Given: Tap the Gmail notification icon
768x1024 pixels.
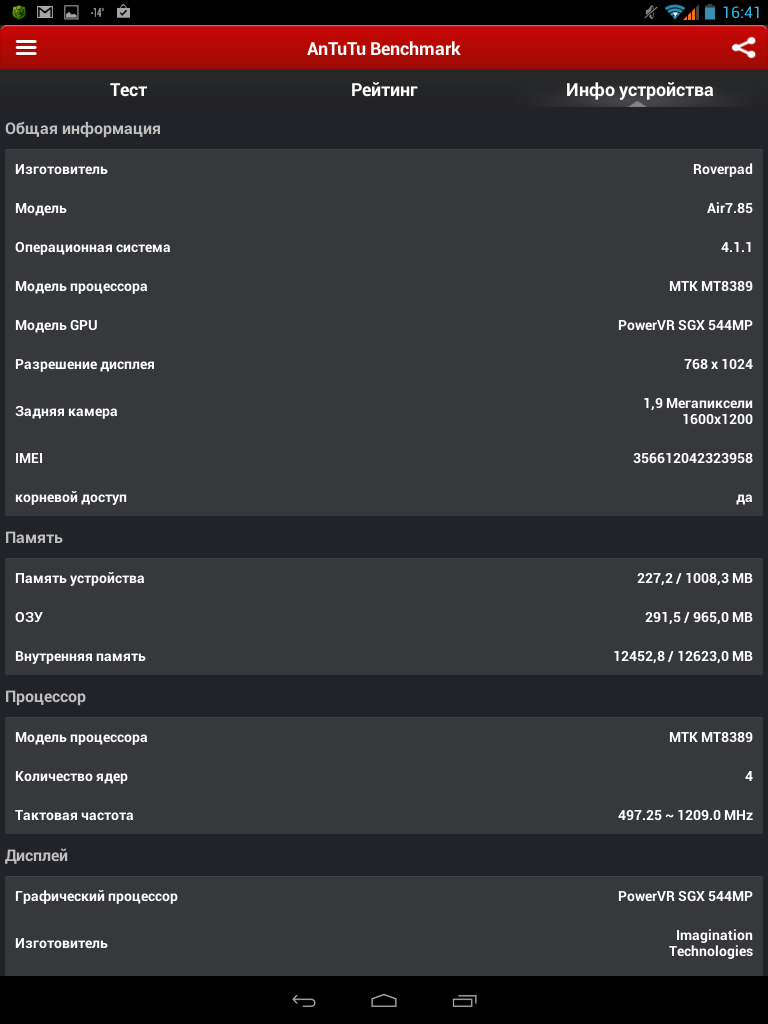Looking at the screenshot, I should (45, 13).
